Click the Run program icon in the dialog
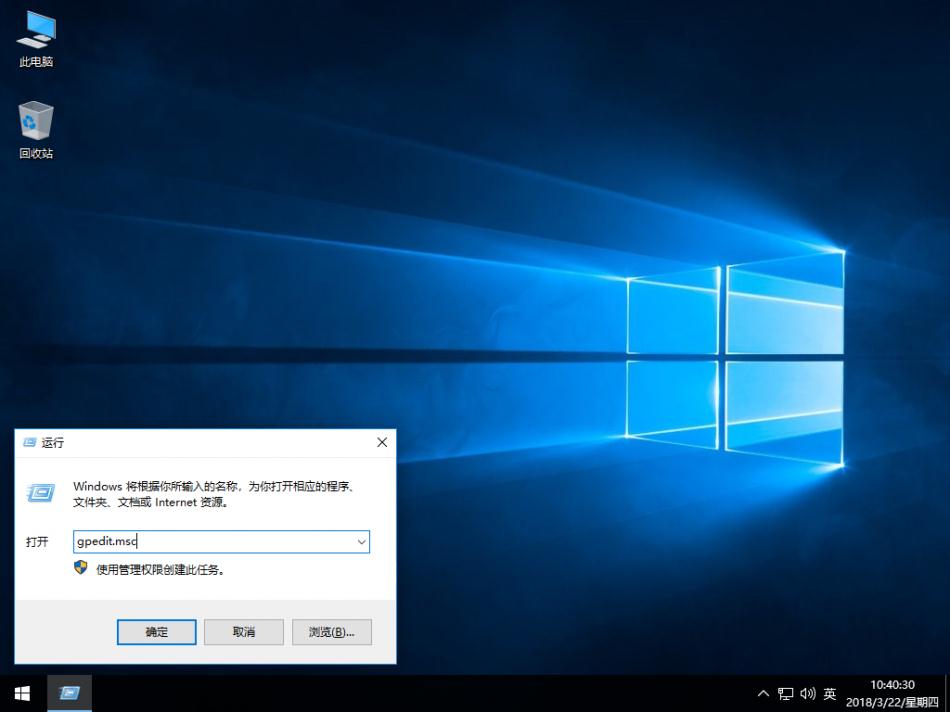The height and width of the screenshot is (712, 950). point(41,492)
